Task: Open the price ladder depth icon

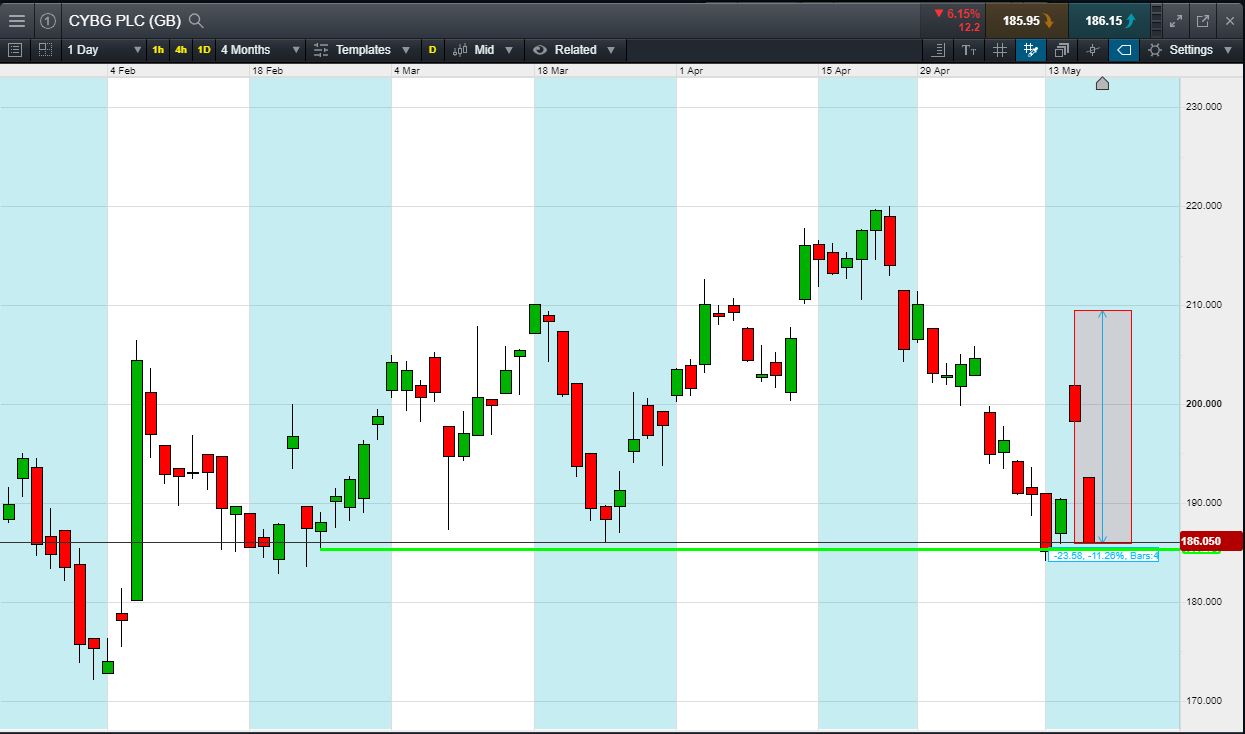Action: [1157, 20]
